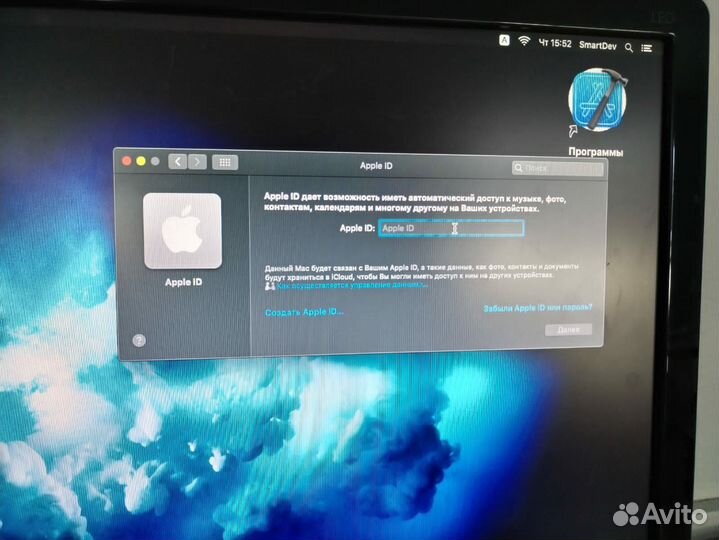The width and height of the screenshot is (719, 540).
Task: Close the Apple ID window red button
Action: coord(127,161)
